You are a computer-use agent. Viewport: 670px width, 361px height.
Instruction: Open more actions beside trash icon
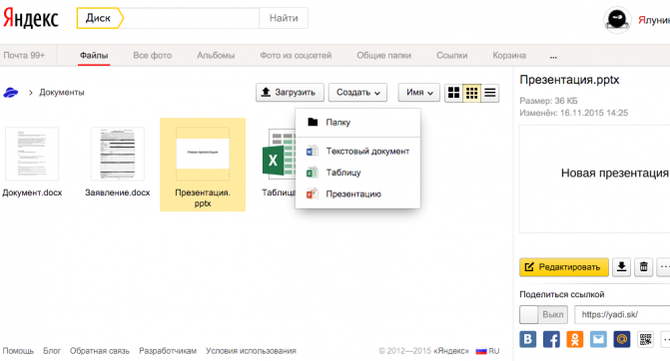664,267
